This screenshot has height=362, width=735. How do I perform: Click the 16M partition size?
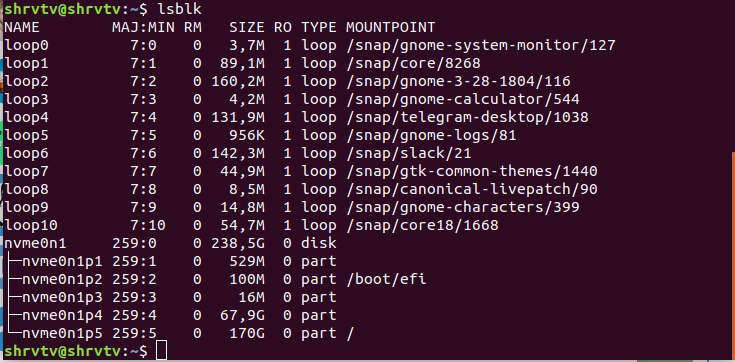click(x=251, y=297)
